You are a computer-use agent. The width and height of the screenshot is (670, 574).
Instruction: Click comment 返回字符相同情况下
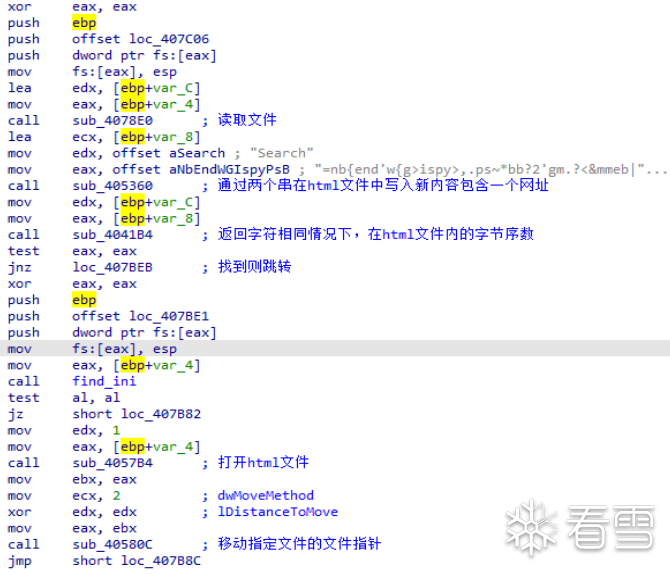tap(376, 234)
